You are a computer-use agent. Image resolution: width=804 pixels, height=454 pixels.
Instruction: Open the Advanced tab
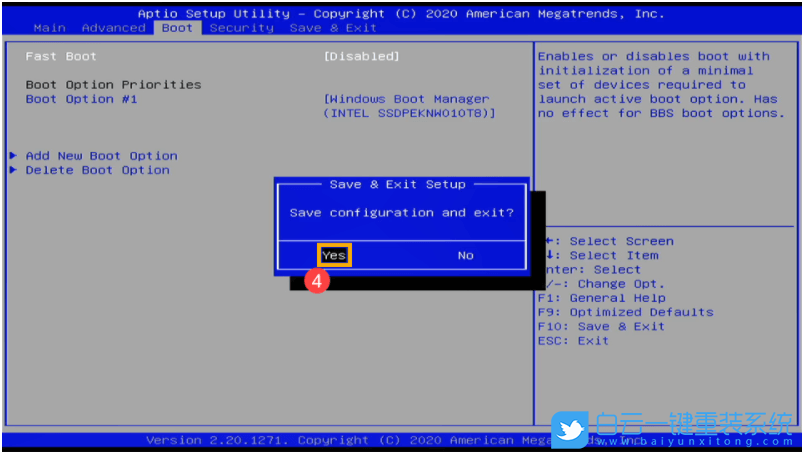(x=113, y=28)
